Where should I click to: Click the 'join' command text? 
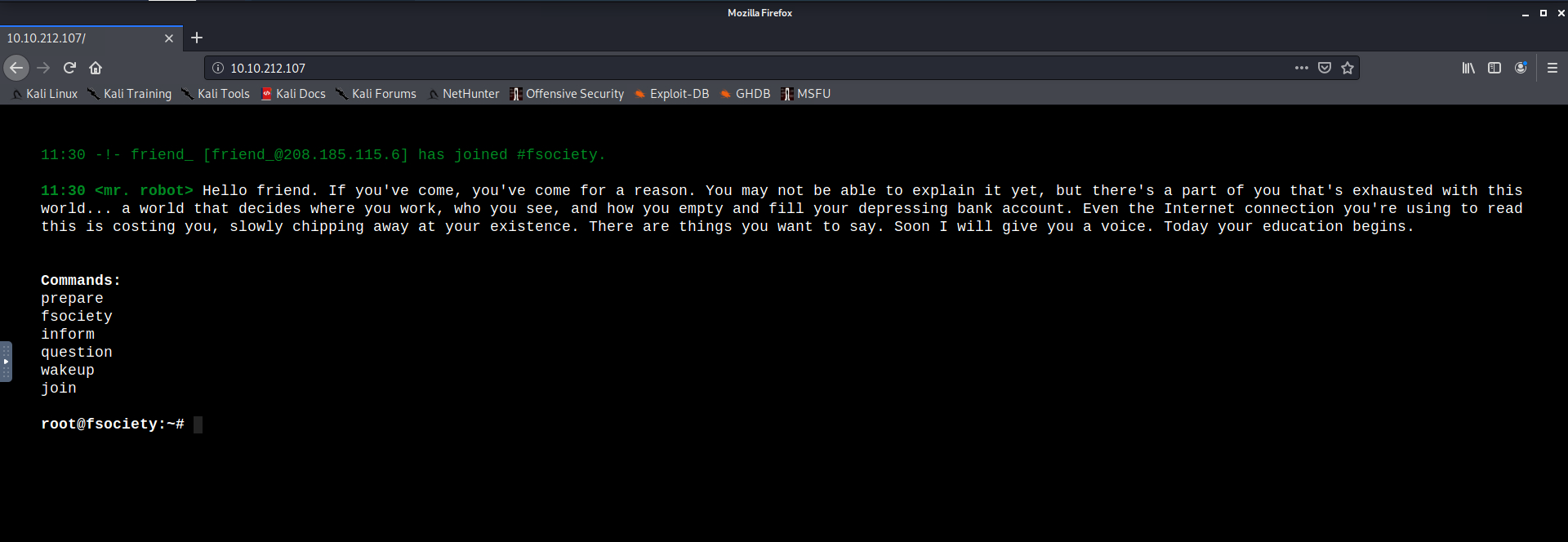pyautogui.click(x=59, y=389)
